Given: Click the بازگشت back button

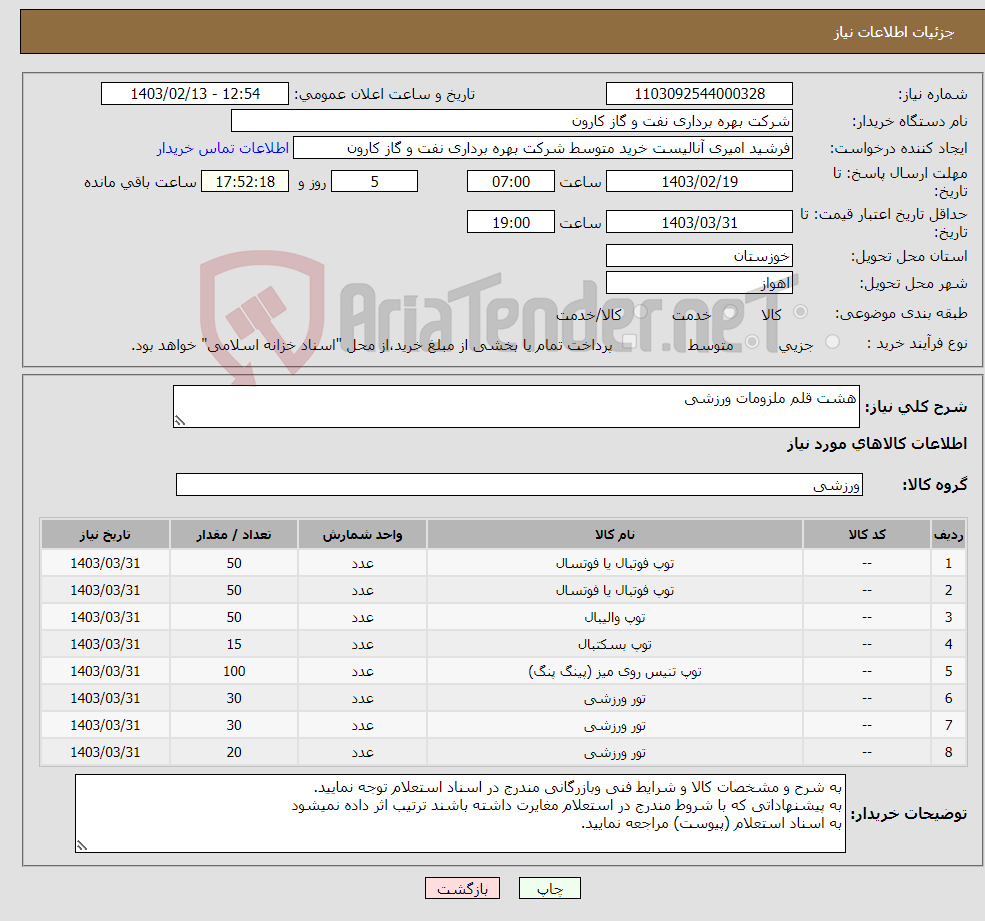Looking at the screenshot, I should 462,888.
